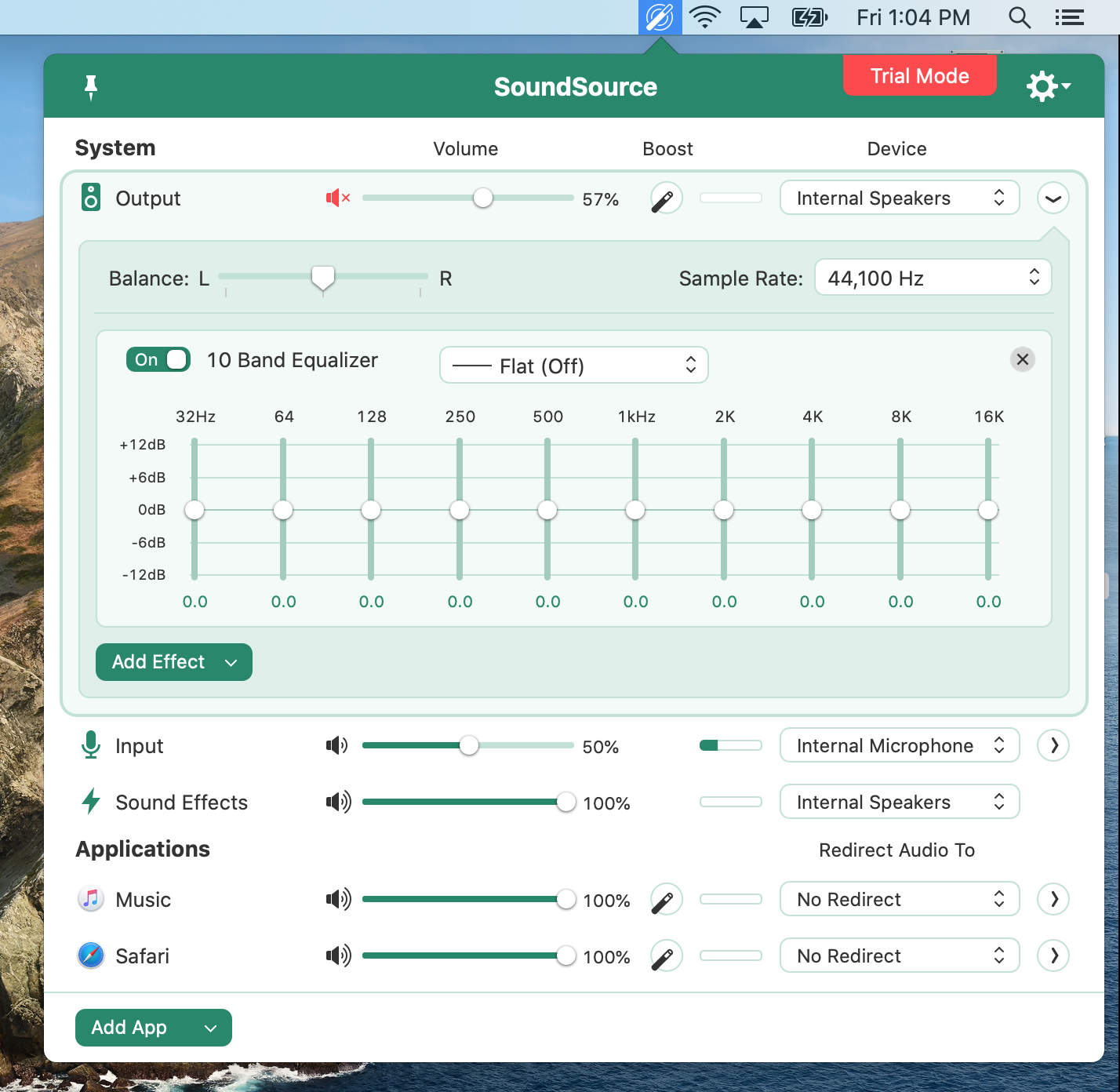Click the Sound Effects lightning icon

[91, 802]
